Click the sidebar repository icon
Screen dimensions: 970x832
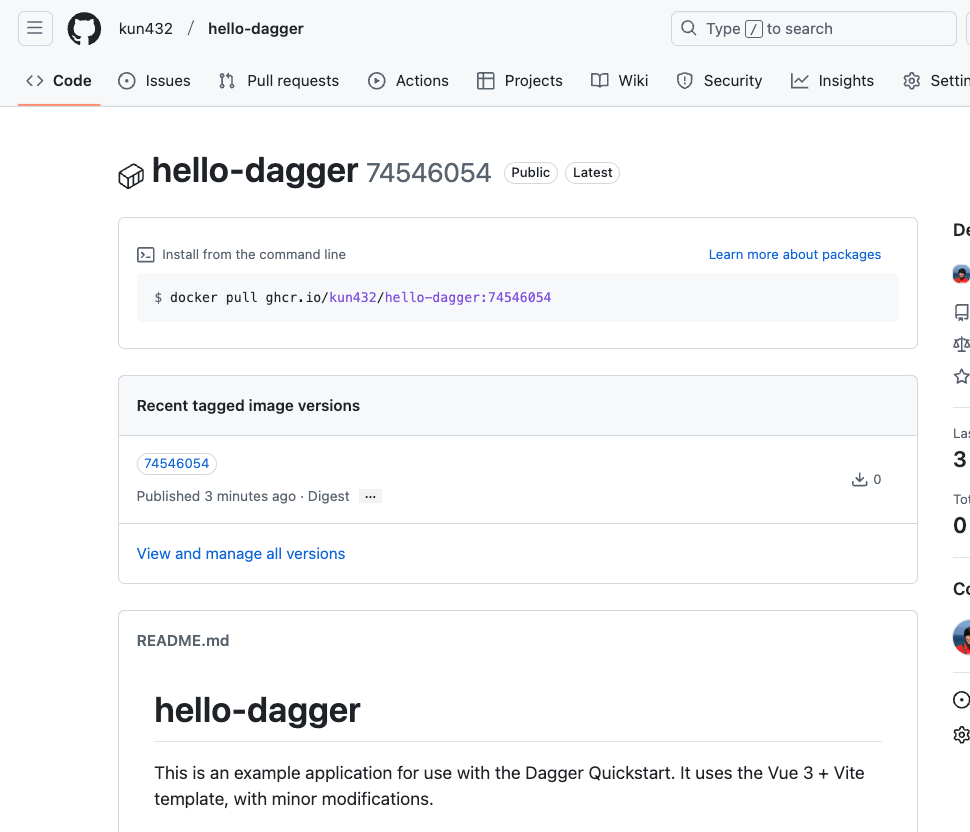click(x=961, y=312)
